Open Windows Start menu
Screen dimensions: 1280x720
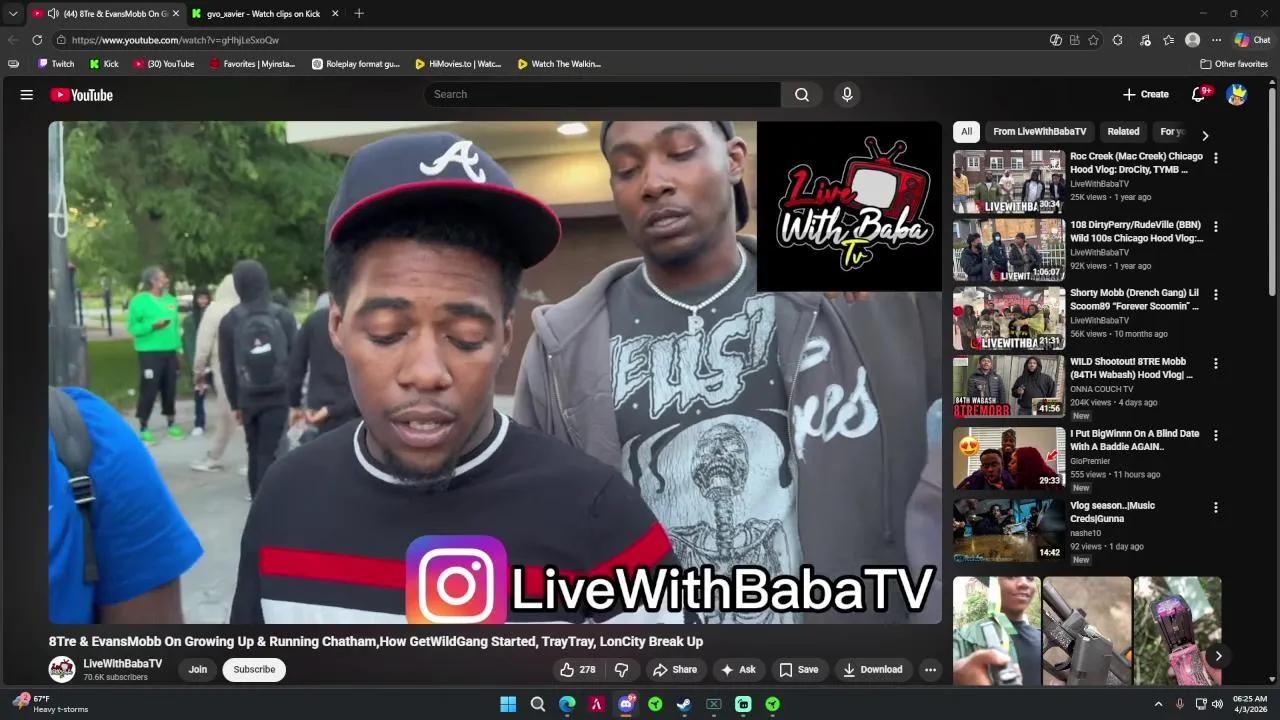click(508, 704)
